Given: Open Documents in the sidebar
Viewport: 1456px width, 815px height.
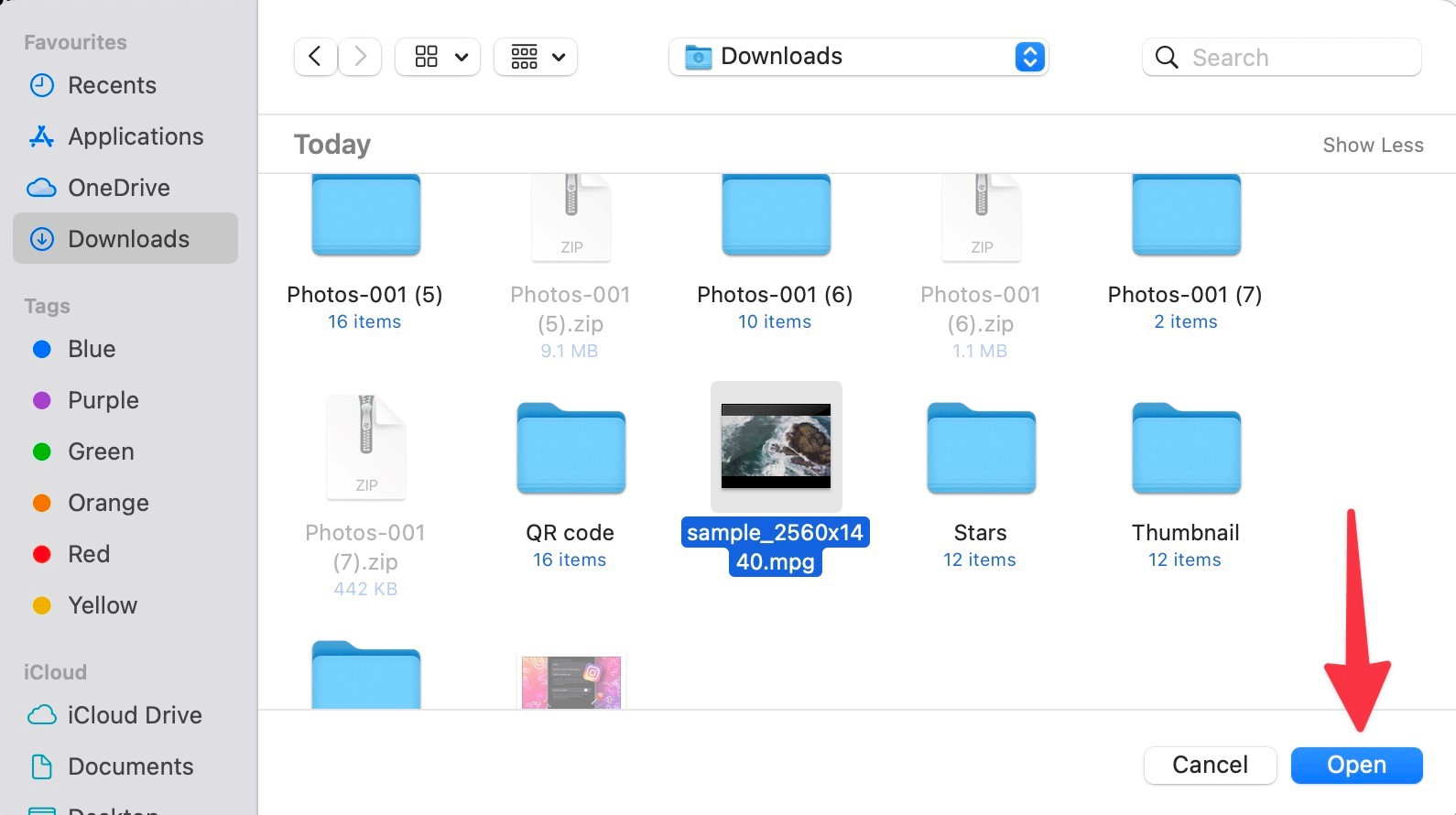Looking at the screenshot, I should click(125, 766).
